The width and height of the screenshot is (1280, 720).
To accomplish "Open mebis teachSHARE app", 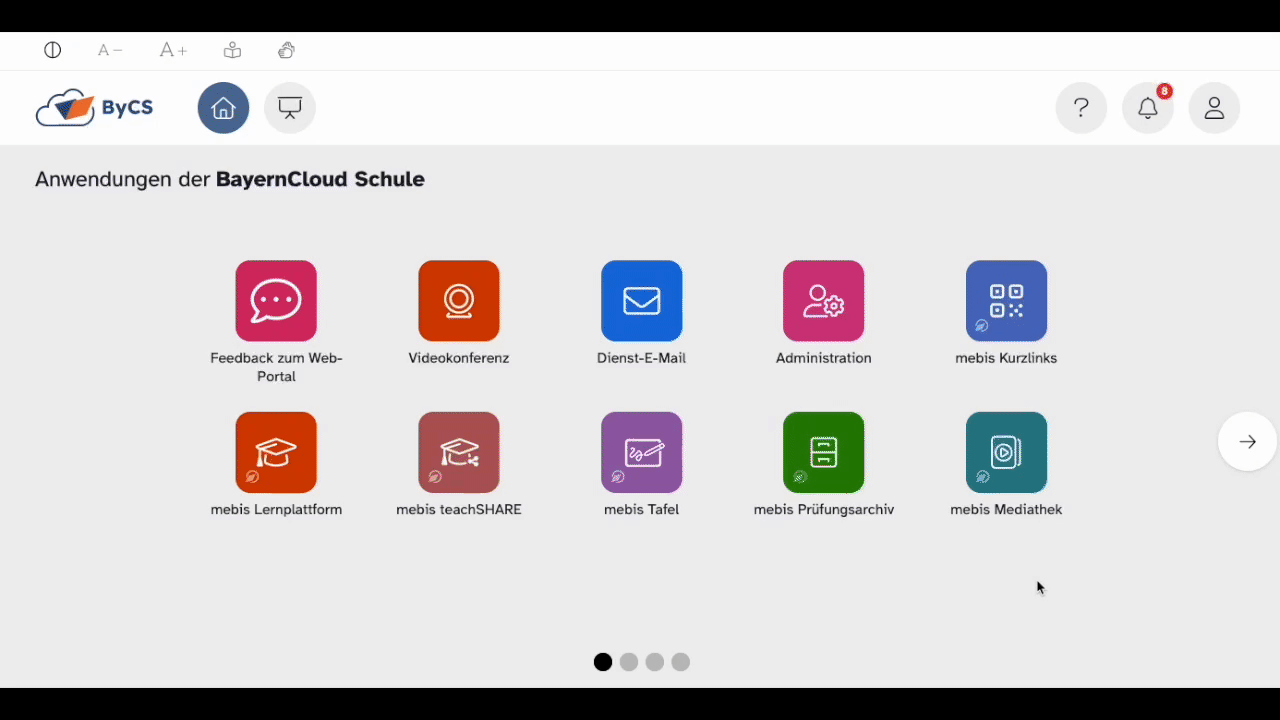I will pyautogui.click(x=459, y=453).
